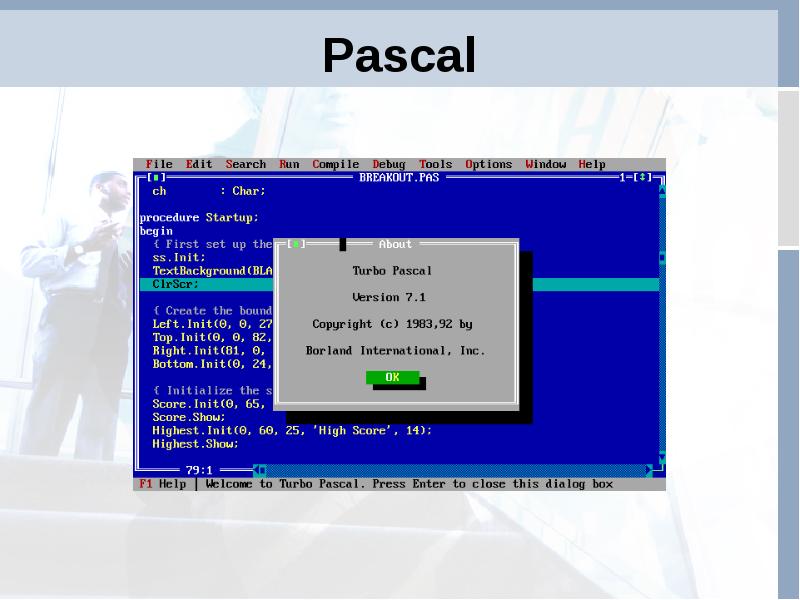The width and height of the screenshot is (800, 600).
Task: Open the Search menu
Action: pos(246,164)
